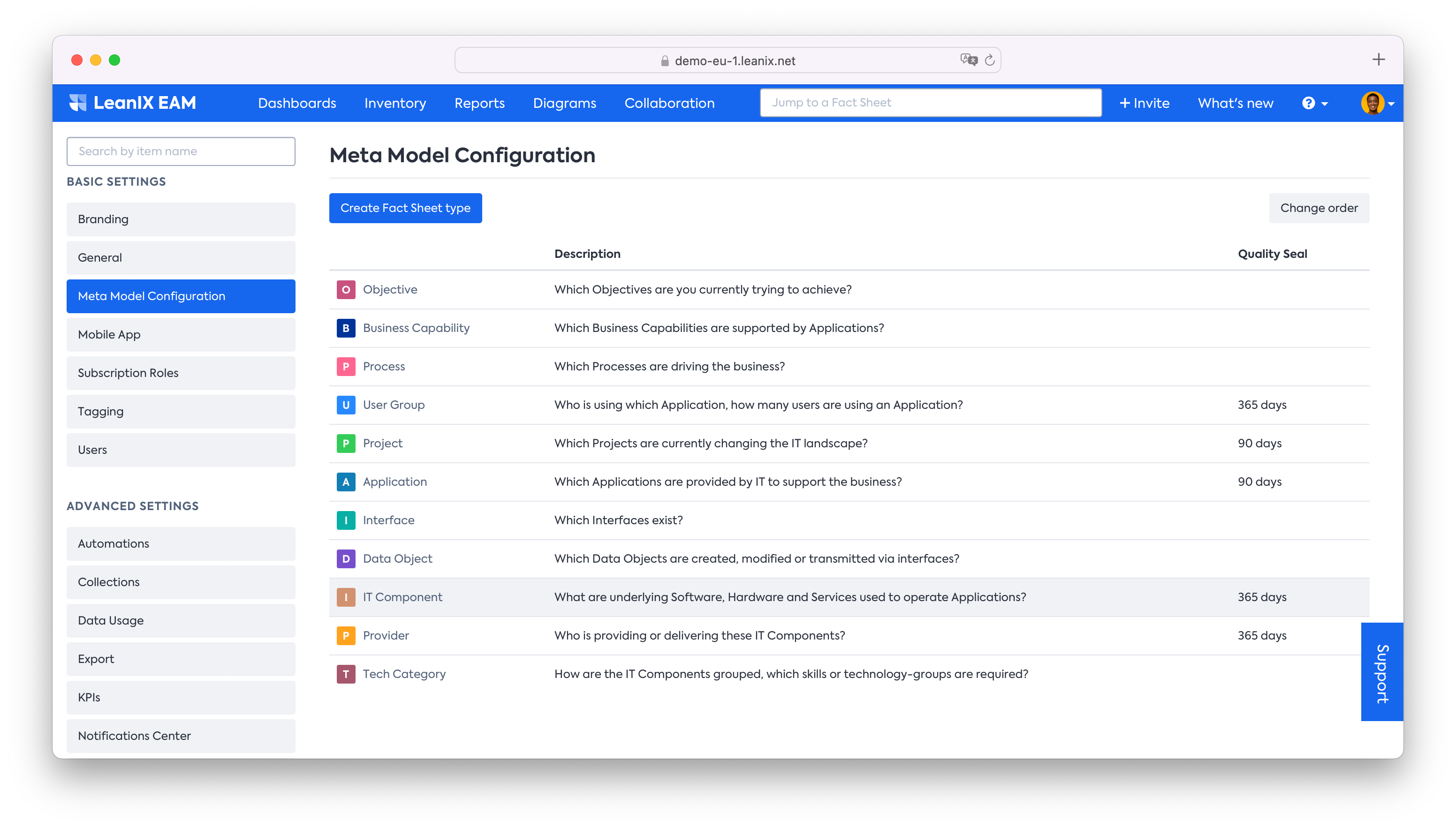Image resolution: width=1456 pixels, height=828 pixels.
Task: Open General settings
Action: point(181,257)
